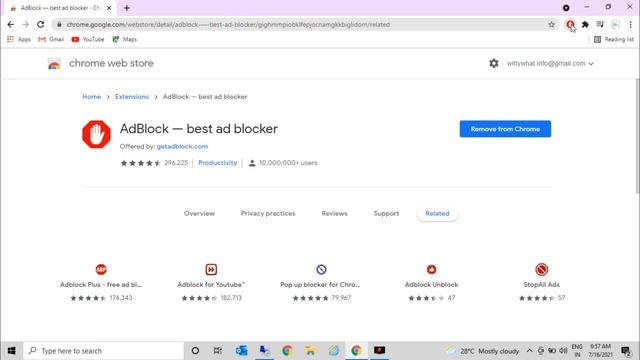This screenshot has height=360, width=640.
Task: Open Outlook from the taskbar
Action: click(x=241, y=351)
